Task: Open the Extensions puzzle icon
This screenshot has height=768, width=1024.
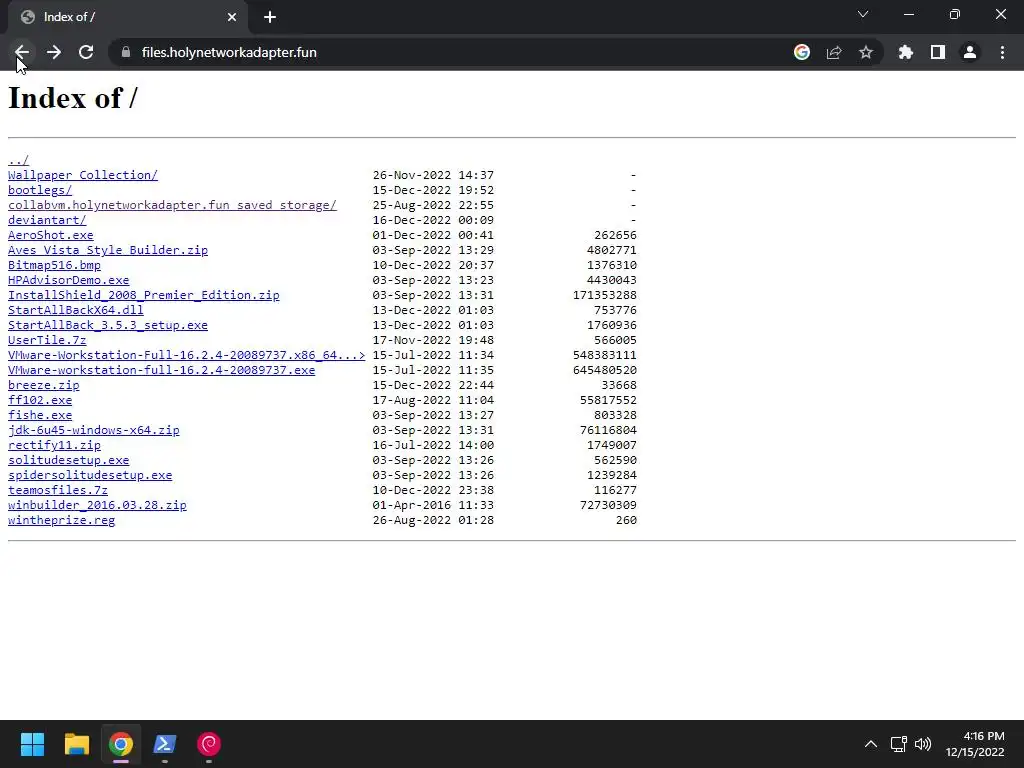Action: (x=906, y=52)
